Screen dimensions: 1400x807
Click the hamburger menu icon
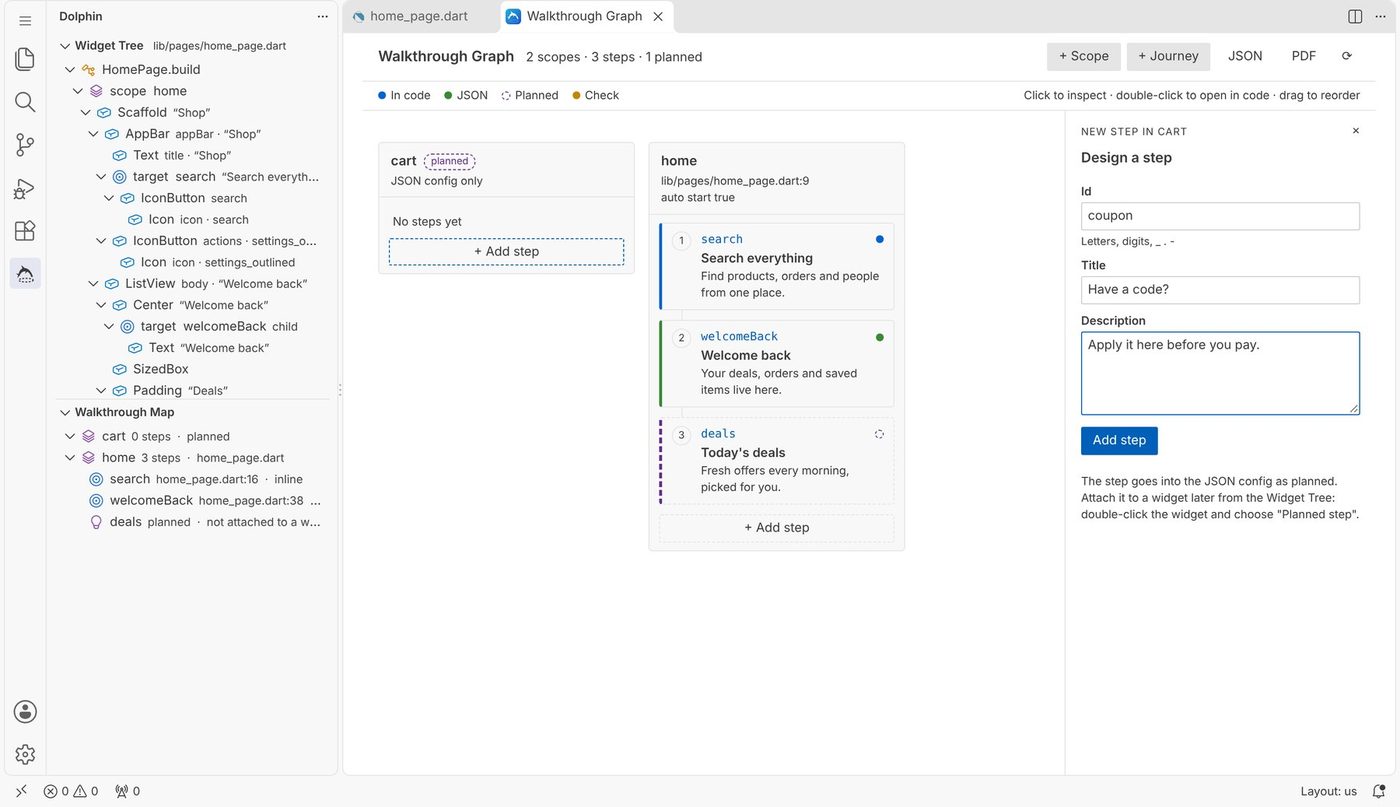coord(25,20)
